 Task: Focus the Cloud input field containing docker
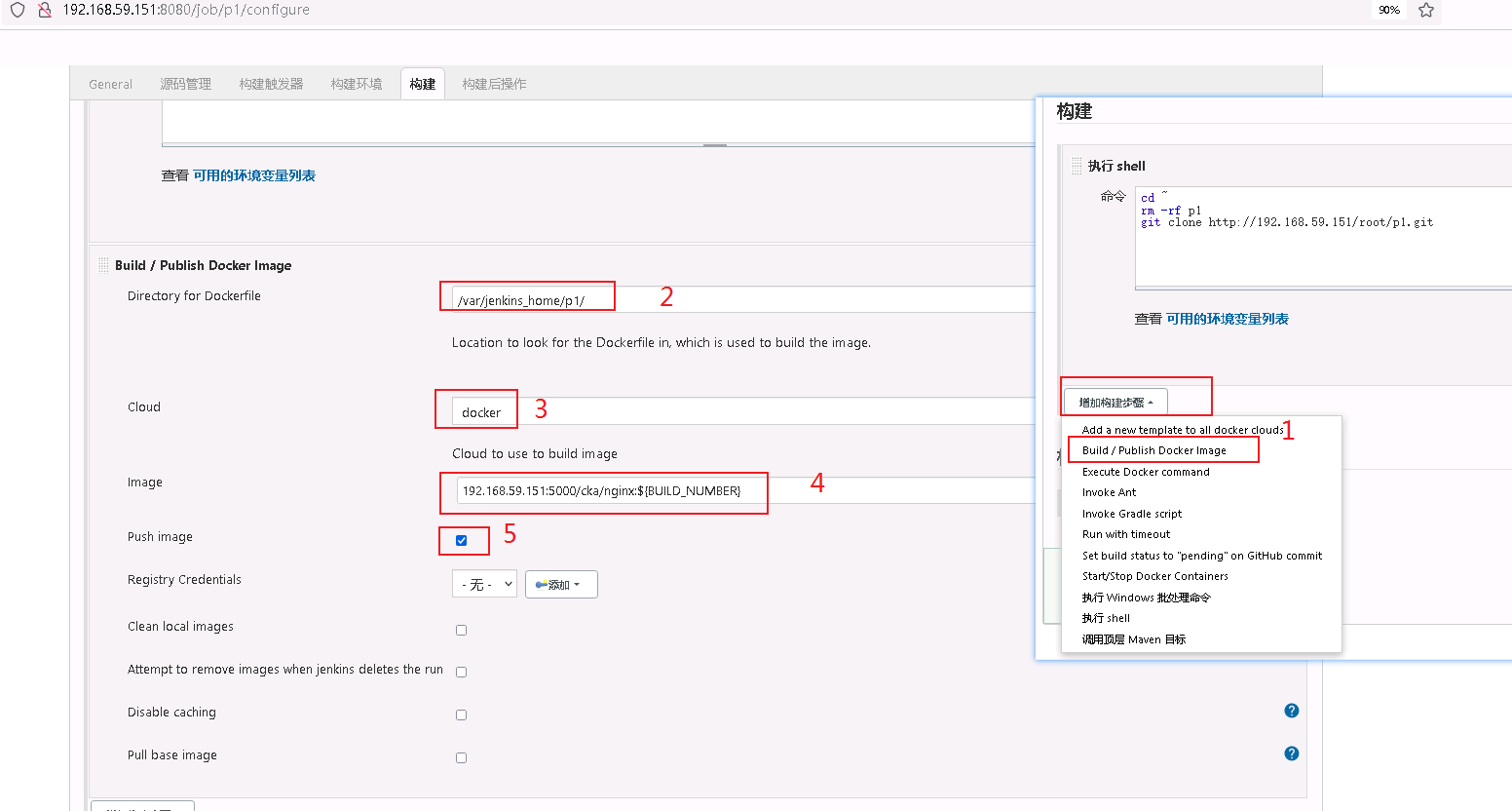coord(743,411)
